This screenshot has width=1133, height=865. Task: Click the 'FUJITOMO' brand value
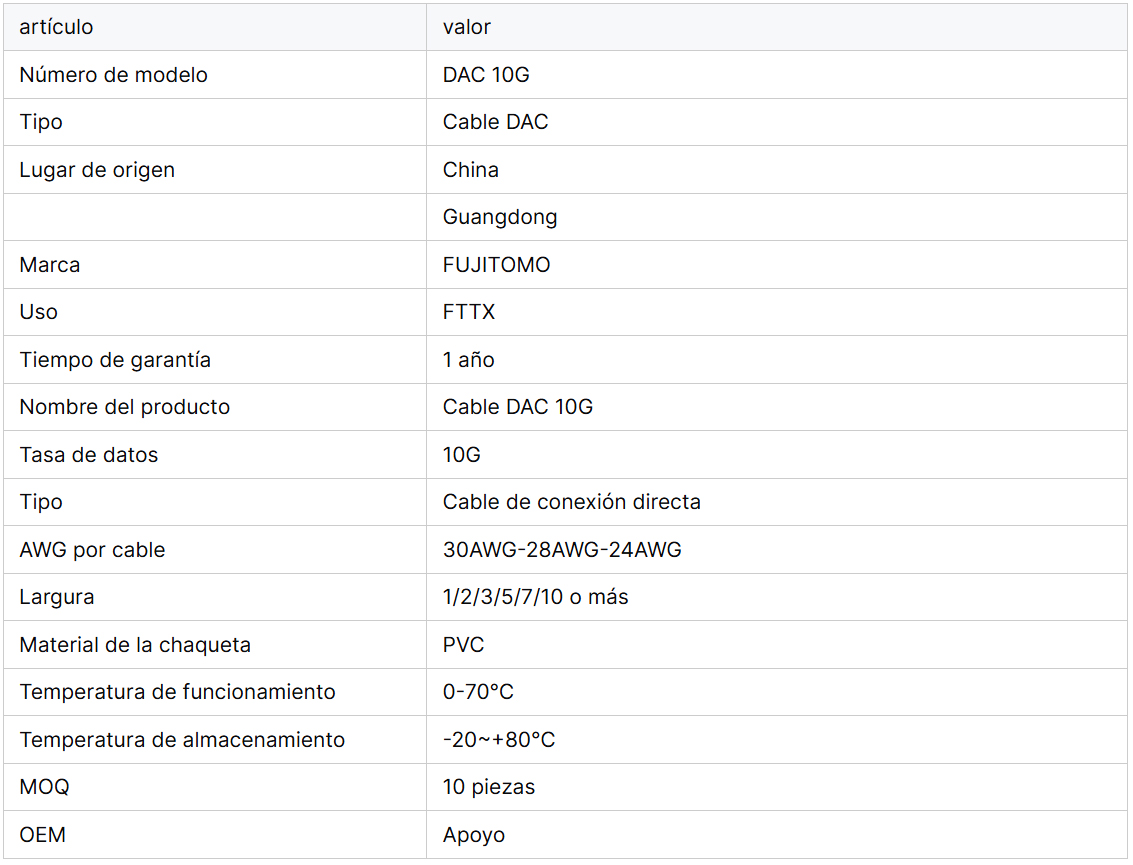496,265
